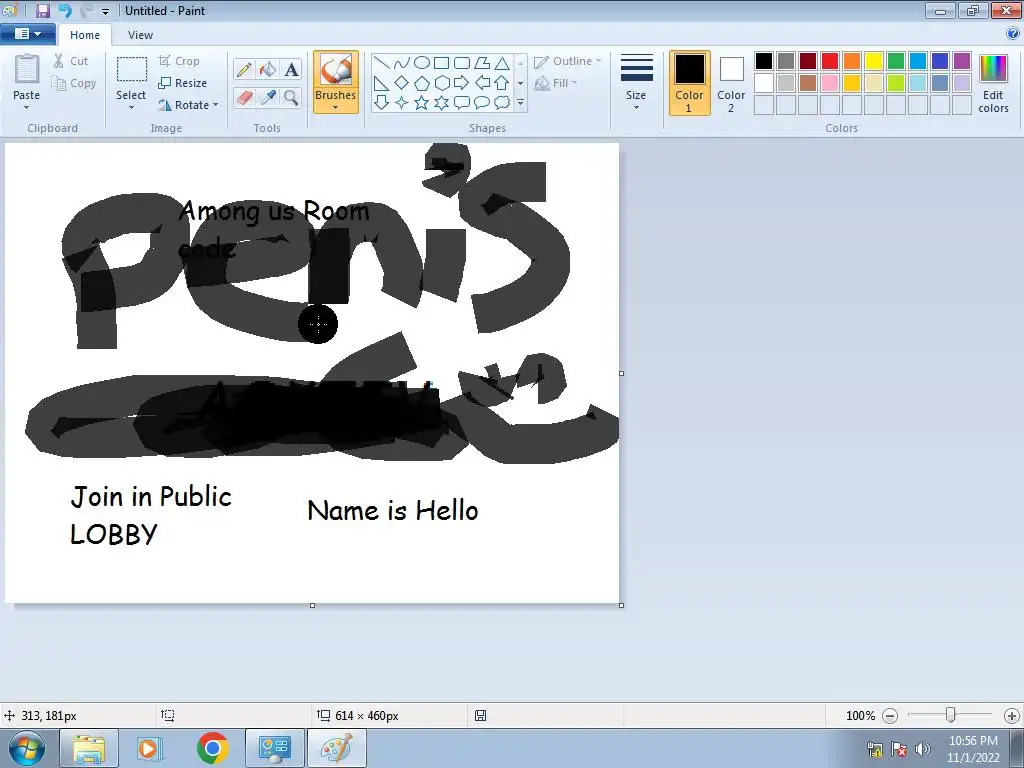
Task: Click the volume speaker tray icon
Action: [923, 749]
